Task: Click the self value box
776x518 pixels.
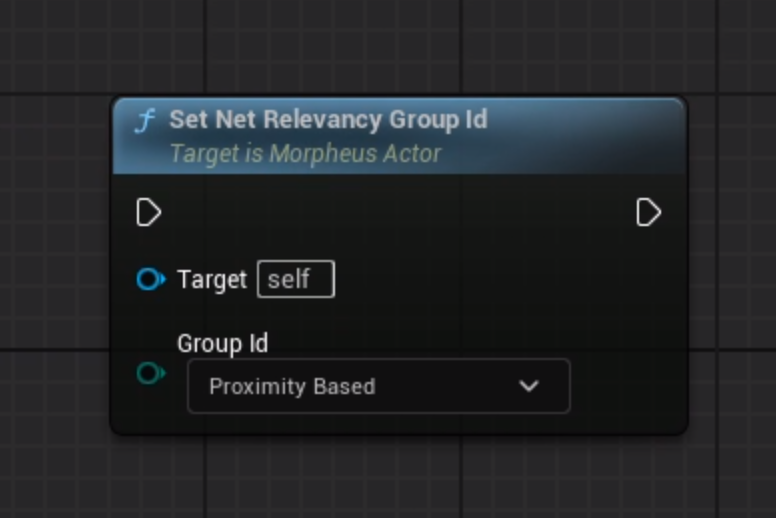Action: pos(295,279)
